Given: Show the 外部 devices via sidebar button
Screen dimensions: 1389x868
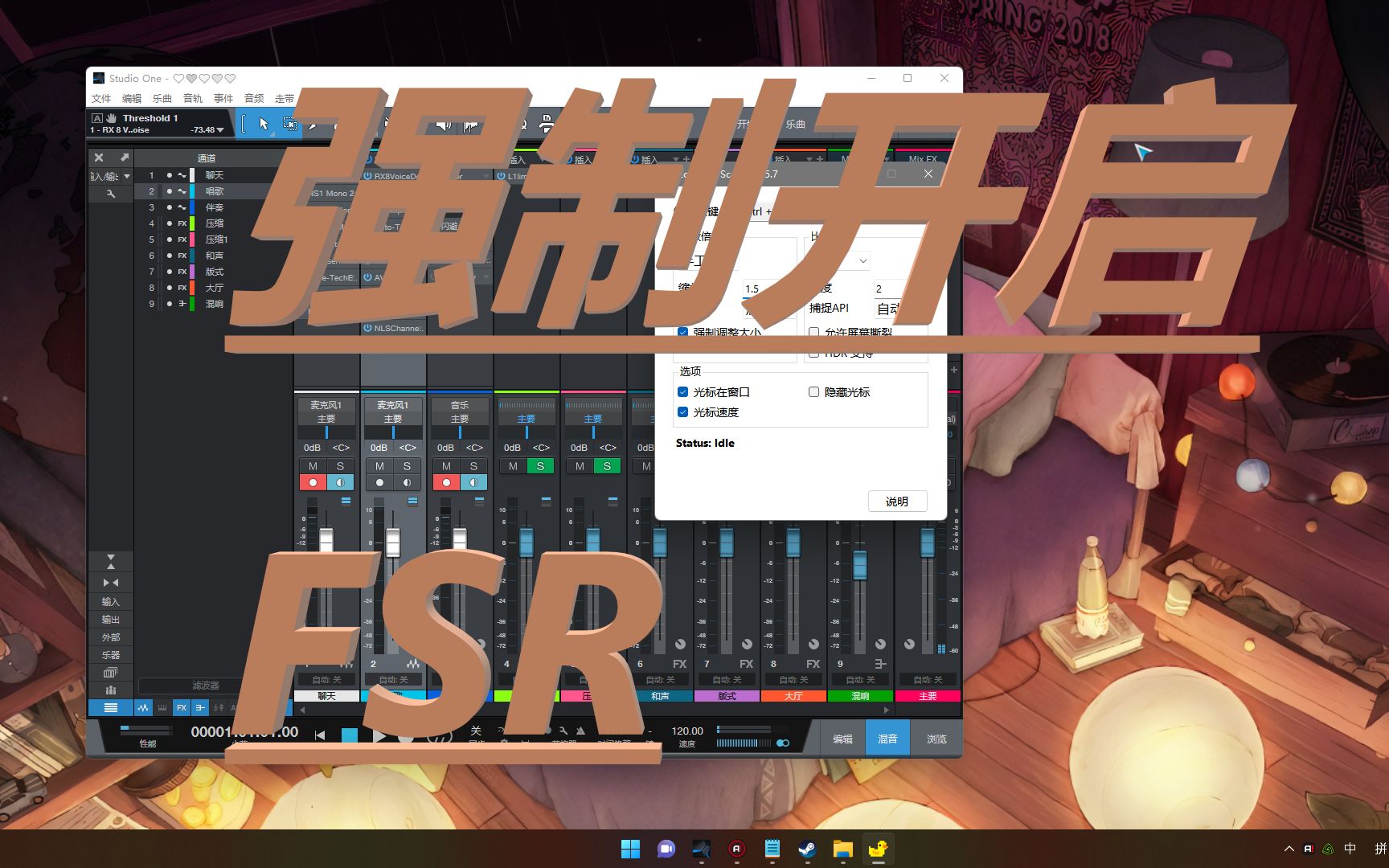Looking at the screenshot, I should point(111,637).
